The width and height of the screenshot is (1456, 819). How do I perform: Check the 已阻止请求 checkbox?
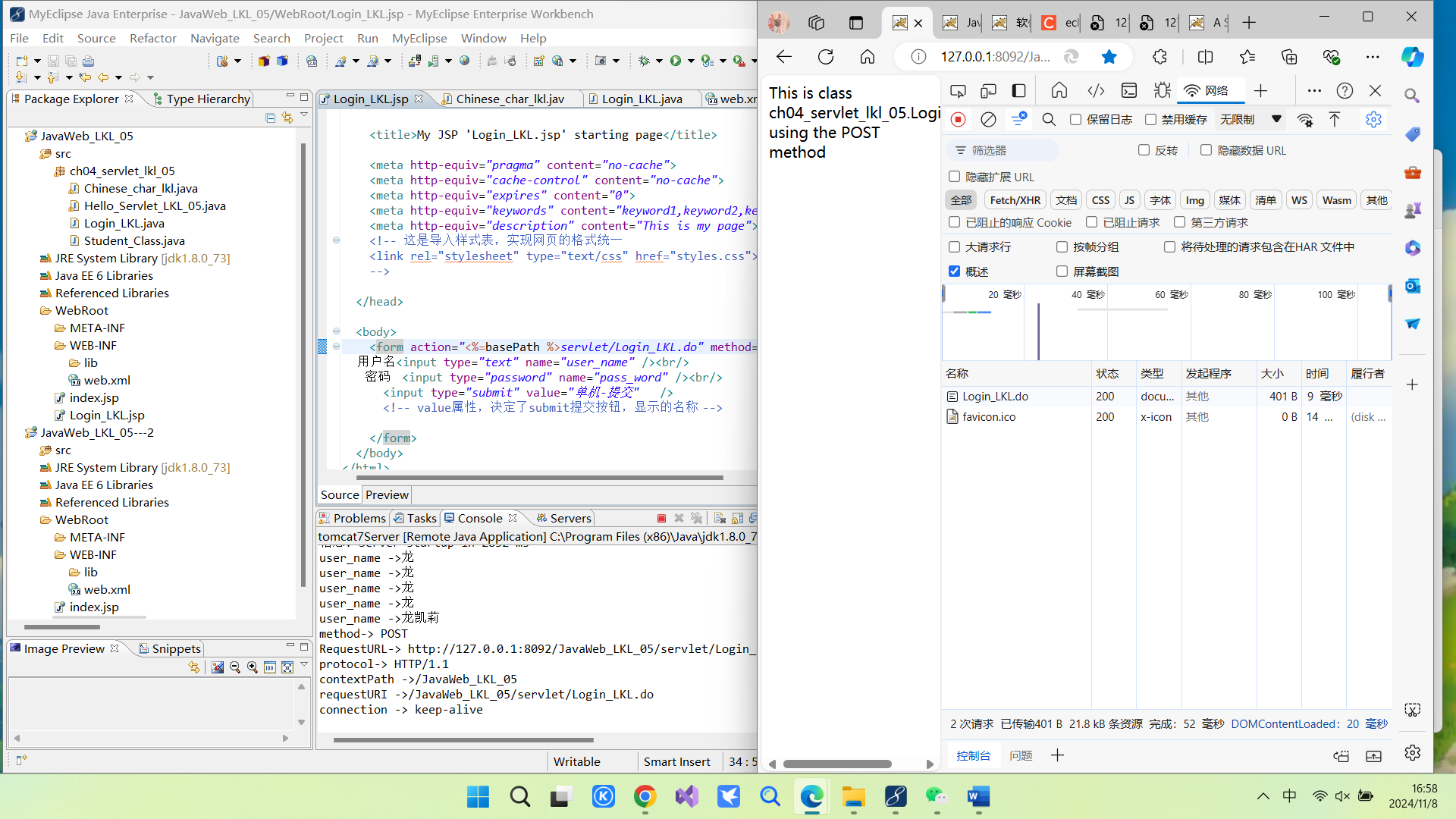point(1091,222)
